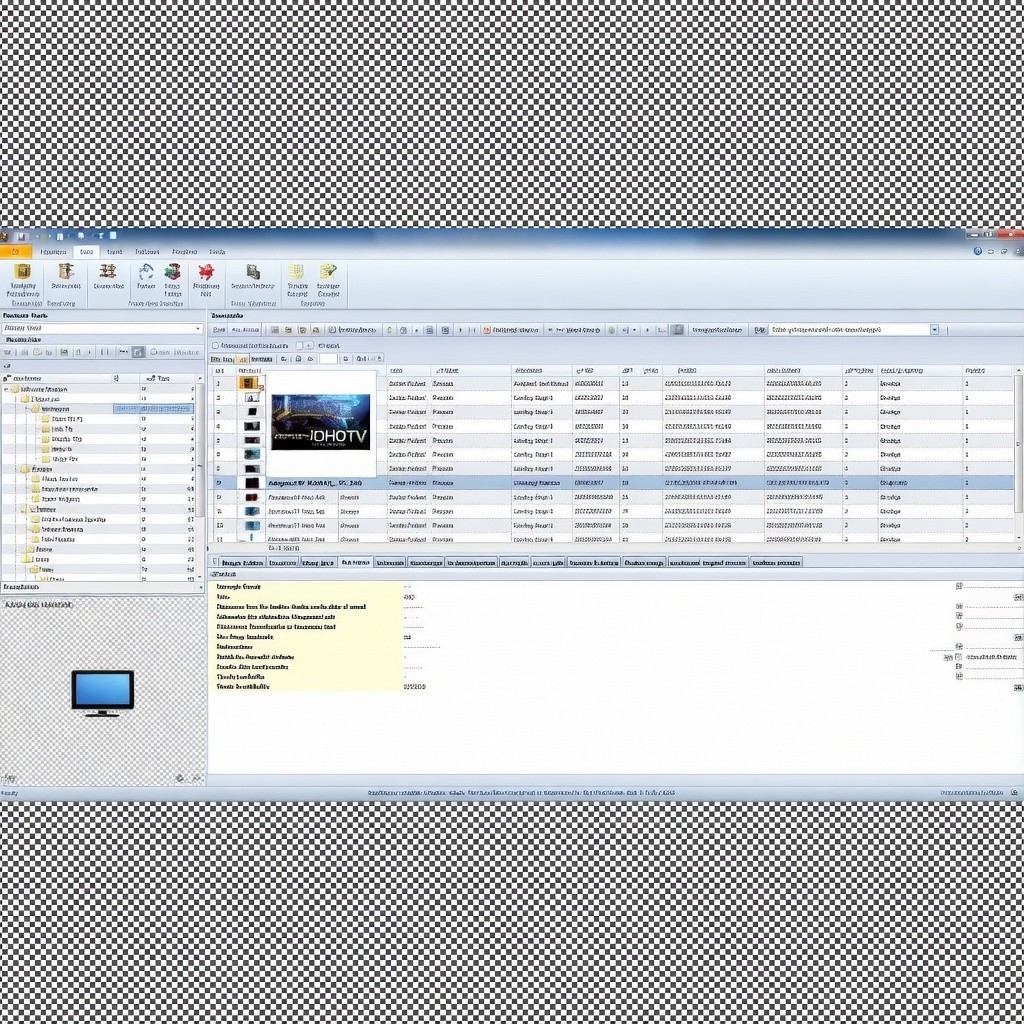Open the long combo box in list toolbar
Viewport: 1024px width, 1024px height.
coord(854,330)
